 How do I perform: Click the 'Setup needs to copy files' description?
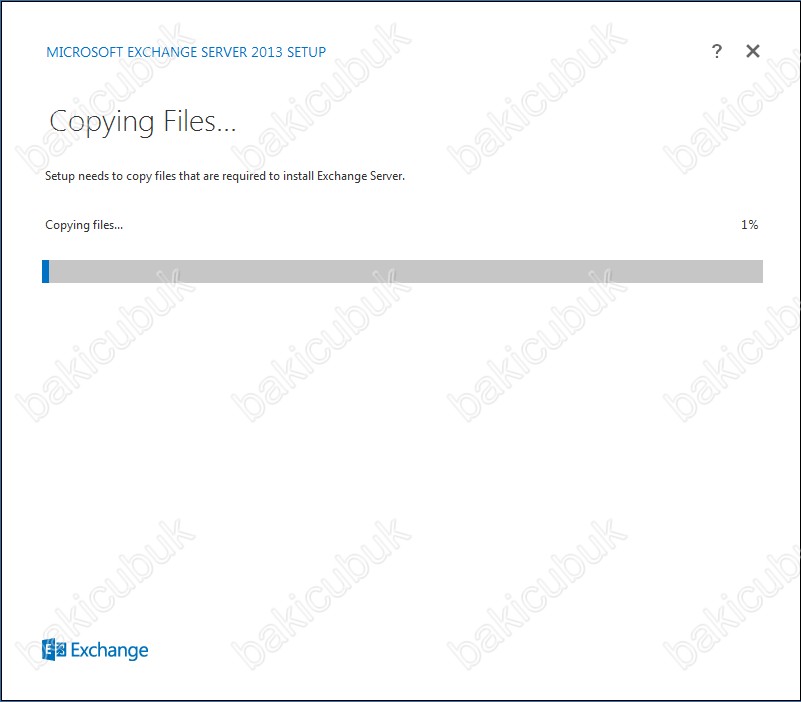click(225, 176)
